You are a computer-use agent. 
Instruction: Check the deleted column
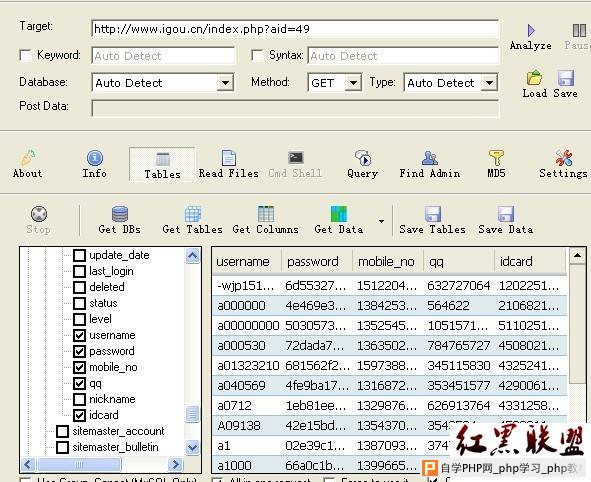[79, 287]
